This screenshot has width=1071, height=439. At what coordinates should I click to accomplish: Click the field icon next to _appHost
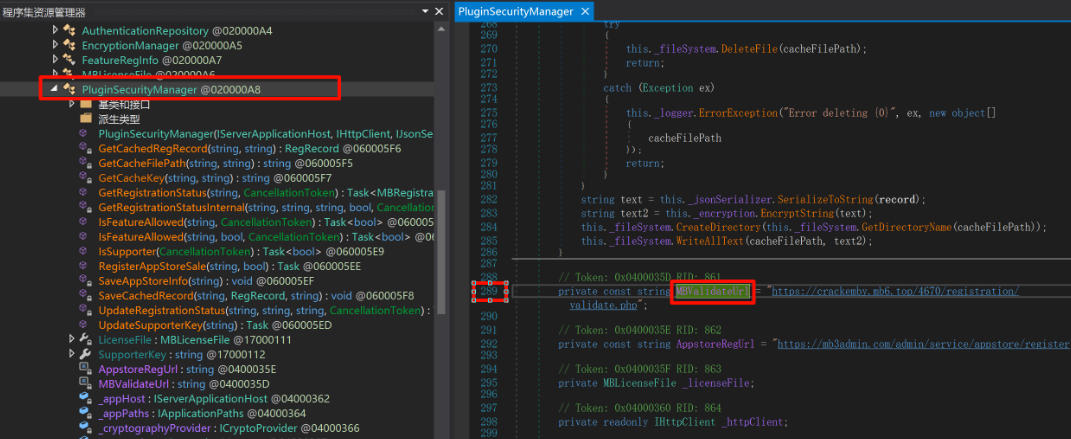86,398
